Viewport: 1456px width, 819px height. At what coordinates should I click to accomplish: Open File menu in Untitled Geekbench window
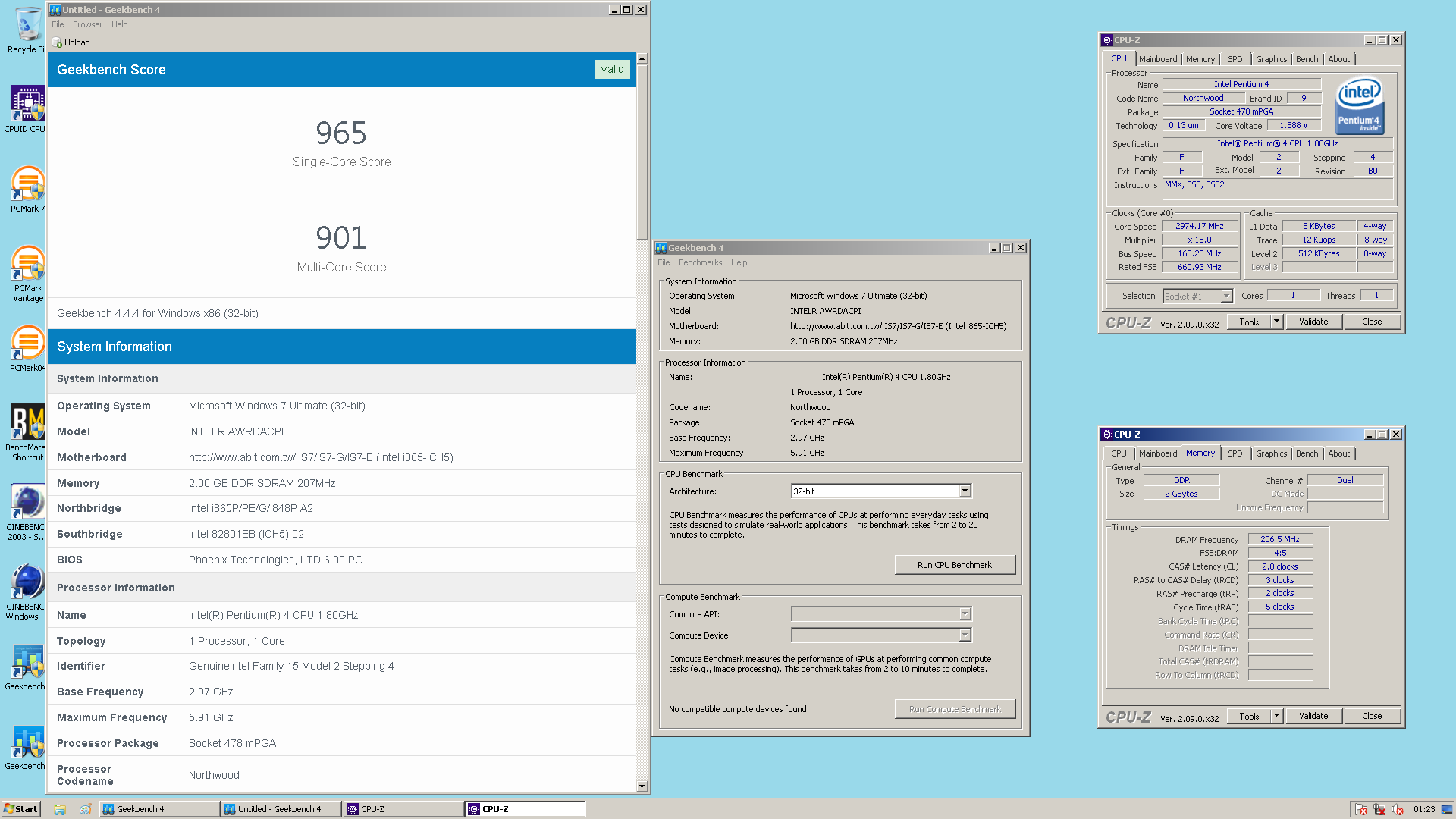58,24
